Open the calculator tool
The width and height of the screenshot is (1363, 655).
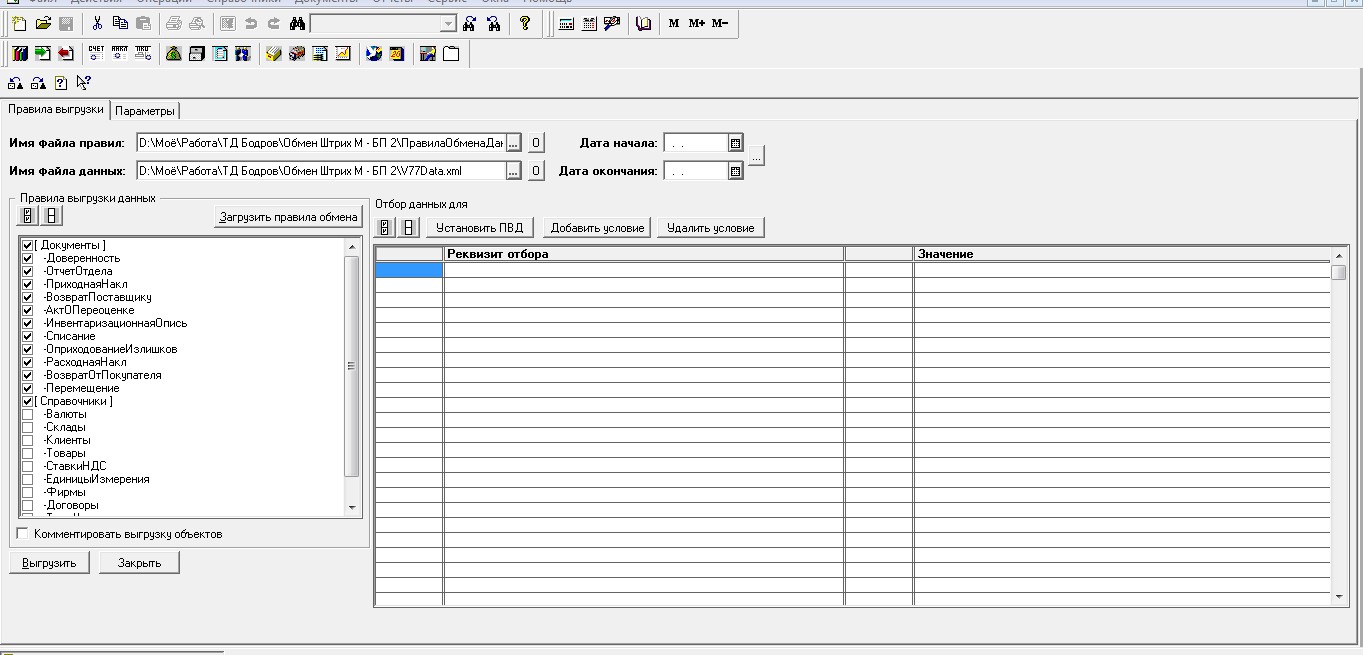click(x=566, y=23)
